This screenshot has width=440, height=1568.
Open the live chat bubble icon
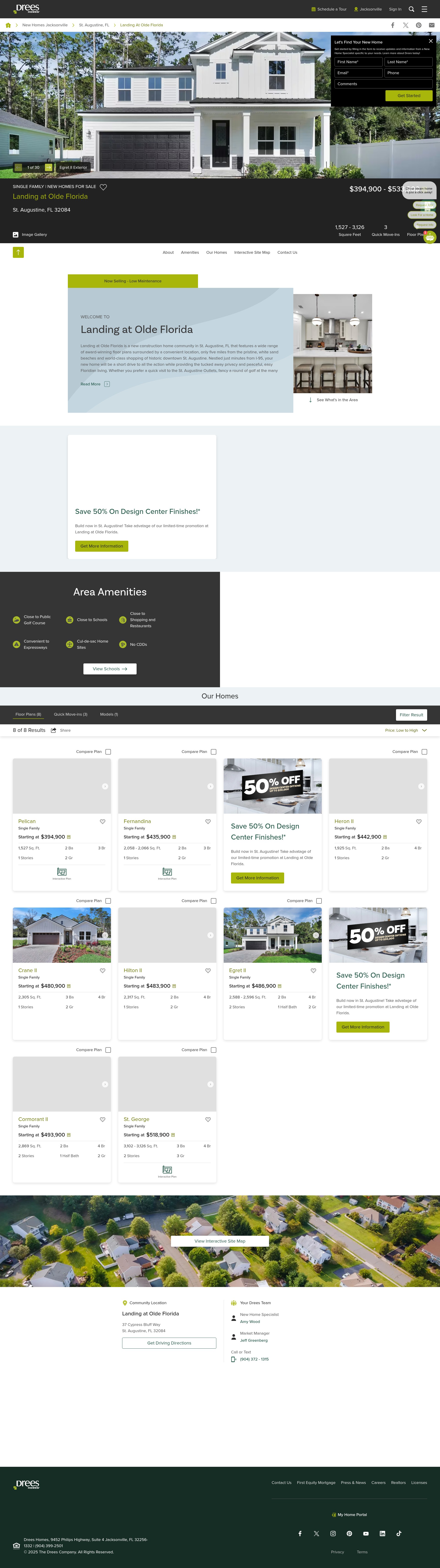click(430, 237)
